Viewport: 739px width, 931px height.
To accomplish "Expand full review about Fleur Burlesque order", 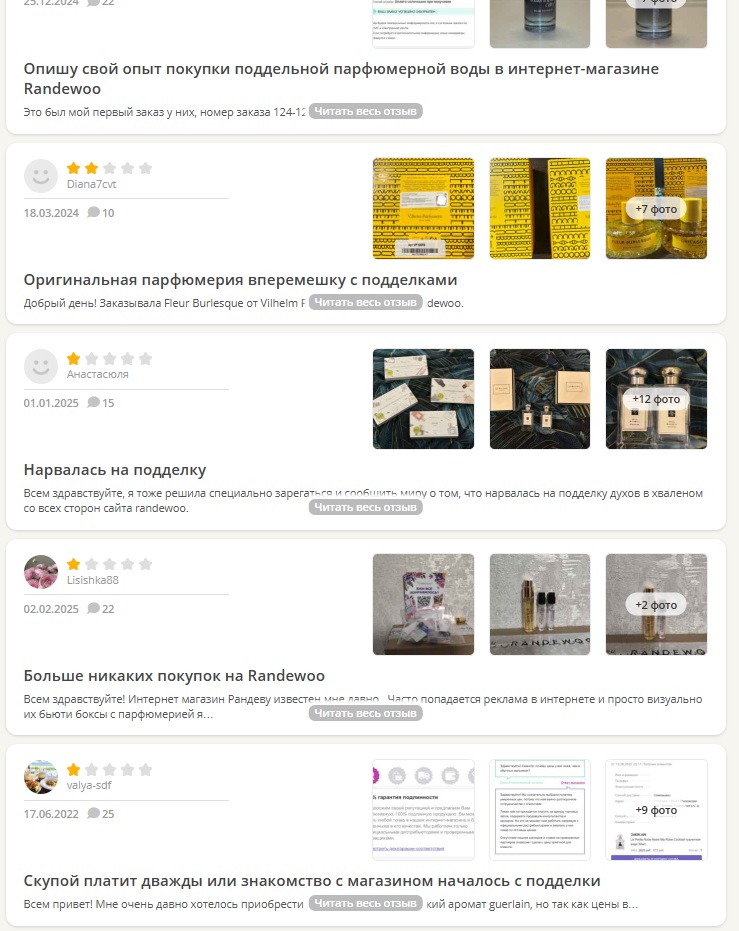I will pyautogui.click(x=366, y=302).
